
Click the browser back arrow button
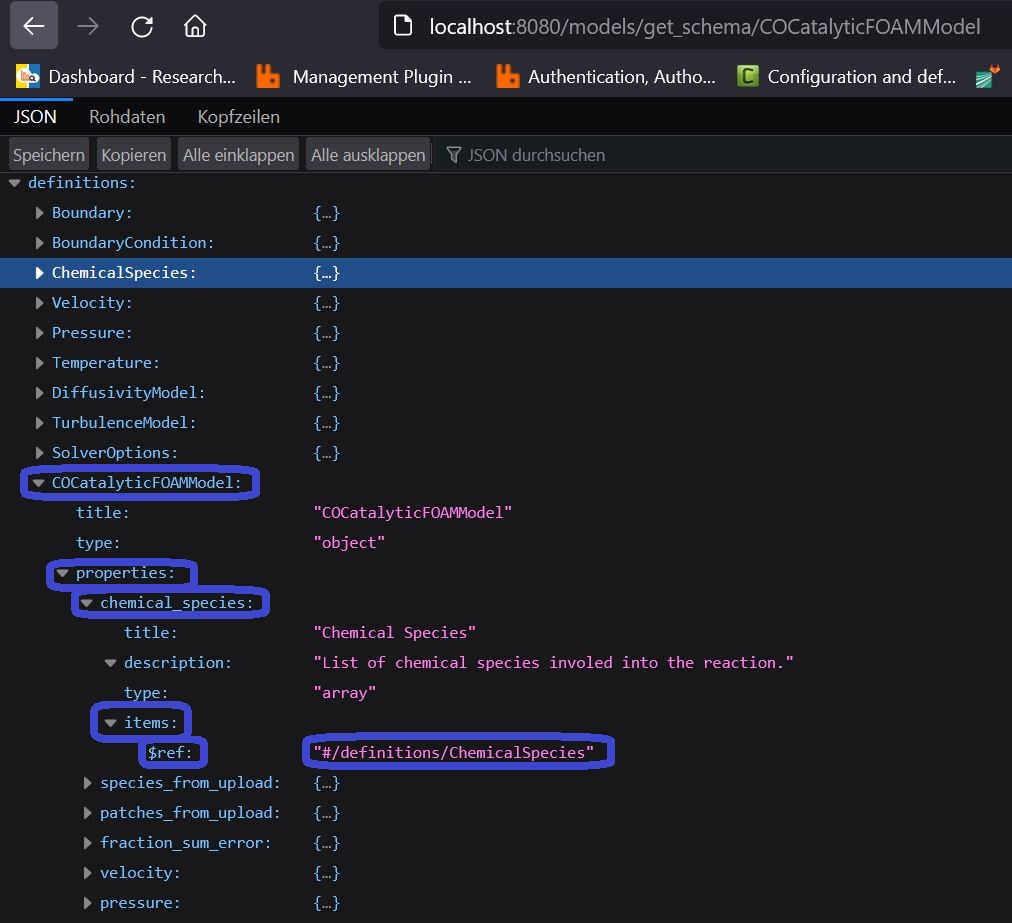34,26
